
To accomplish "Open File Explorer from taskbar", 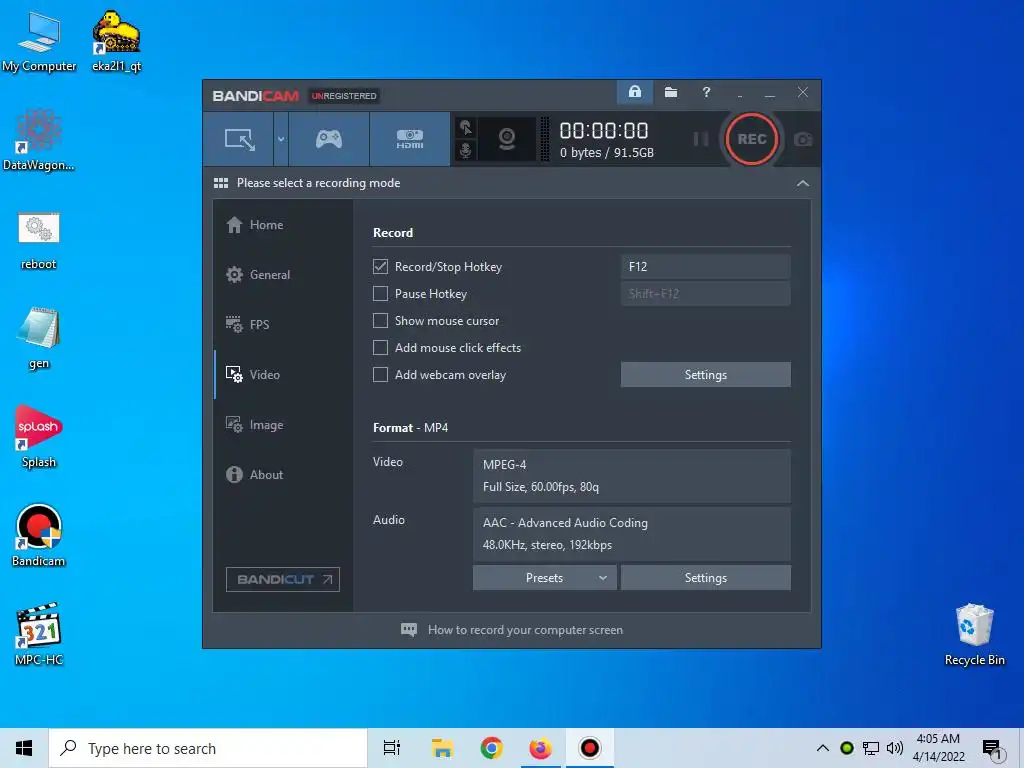I will [x=442, y=748].
